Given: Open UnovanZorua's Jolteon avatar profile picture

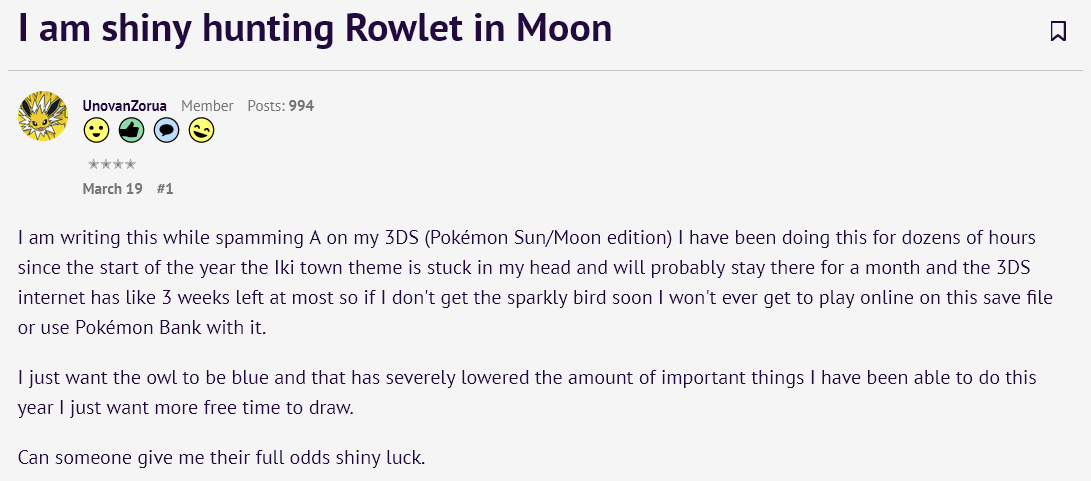Looking at the screenshot, I should coord(42,116).
